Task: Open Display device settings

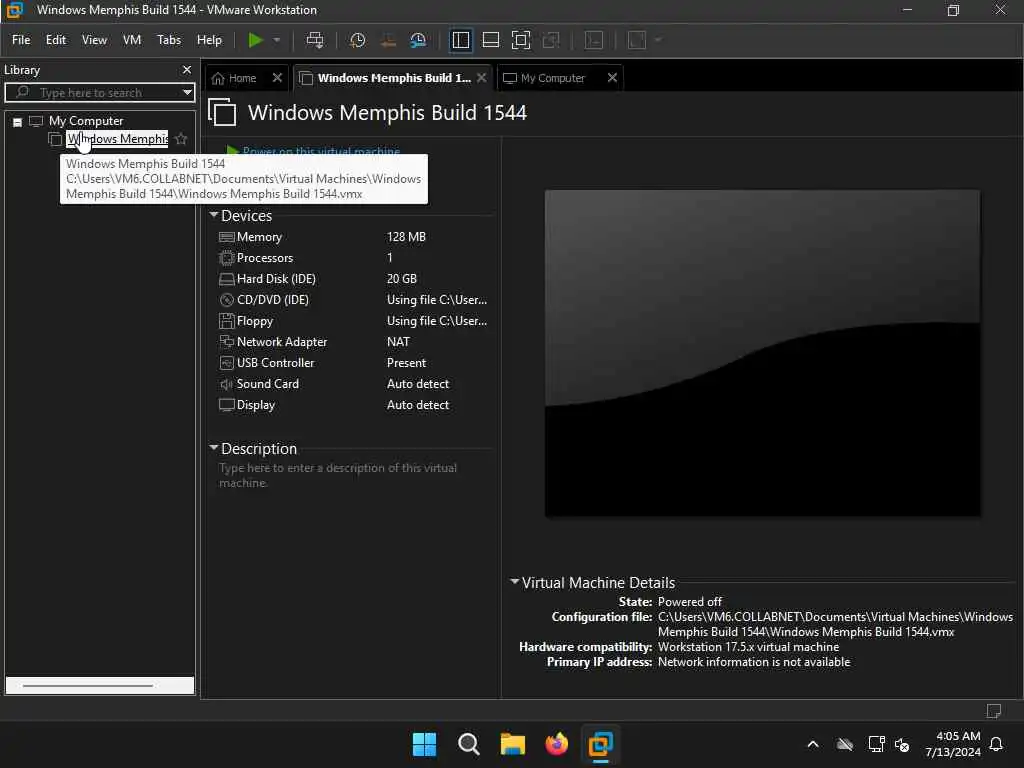Action: coord(255,405)
